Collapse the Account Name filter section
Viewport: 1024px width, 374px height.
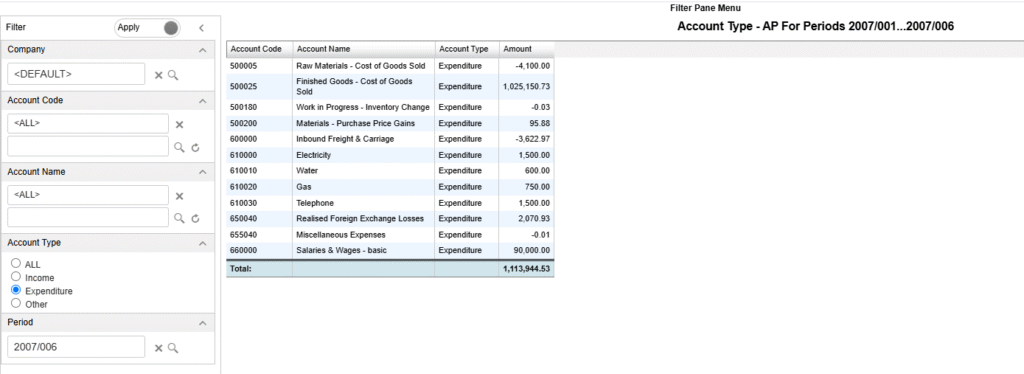point(202,172)
